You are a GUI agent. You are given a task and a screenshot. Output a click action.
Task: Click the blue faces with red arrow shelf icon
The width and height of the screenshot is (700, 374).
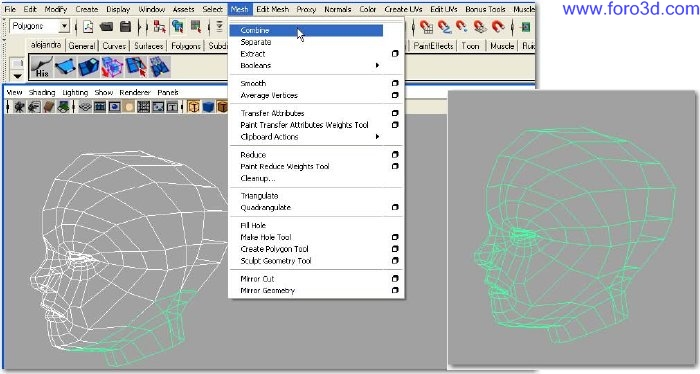(136, 67)
